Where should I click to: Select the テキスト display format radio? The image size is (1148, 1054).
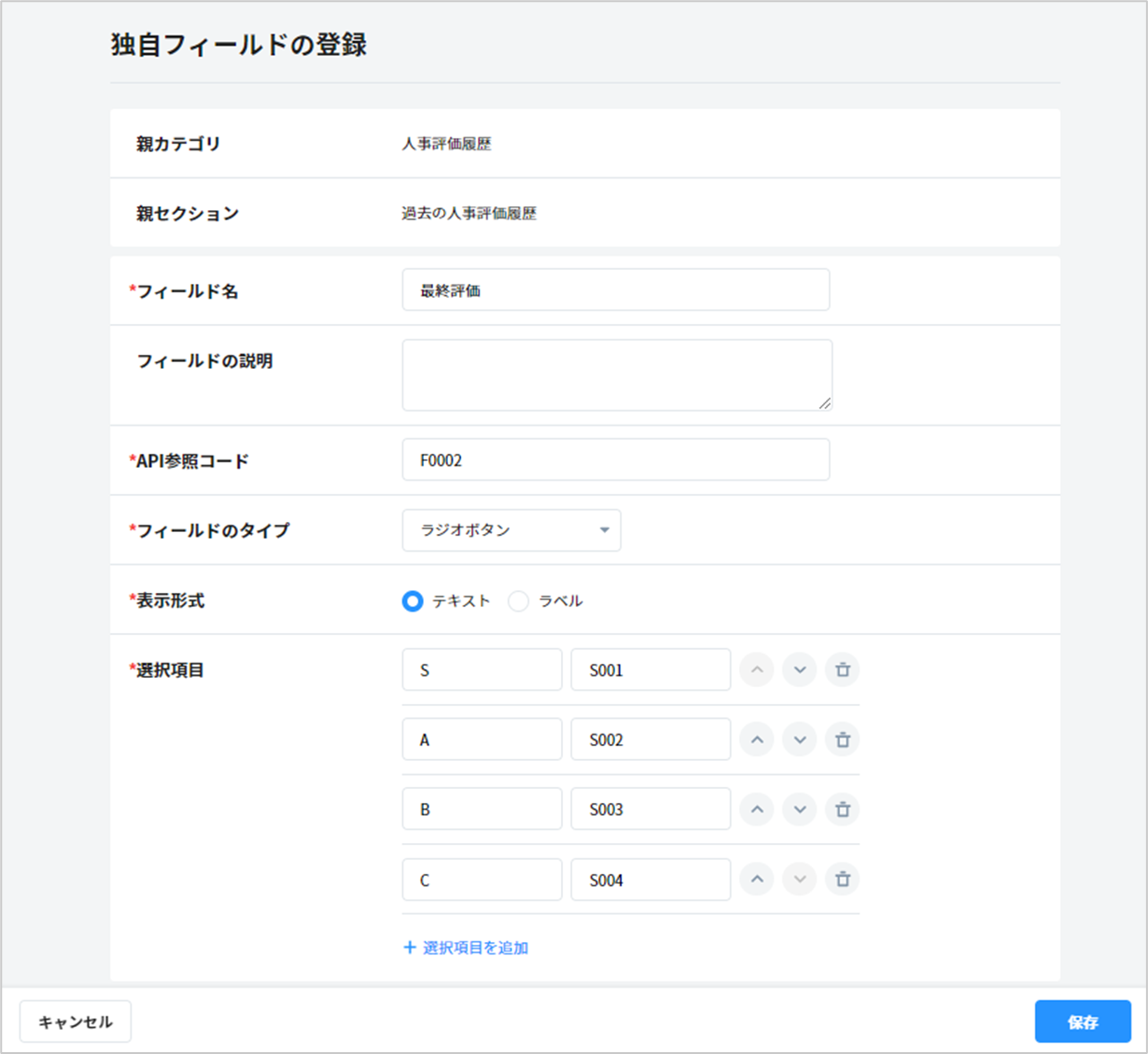click(413, 601)
